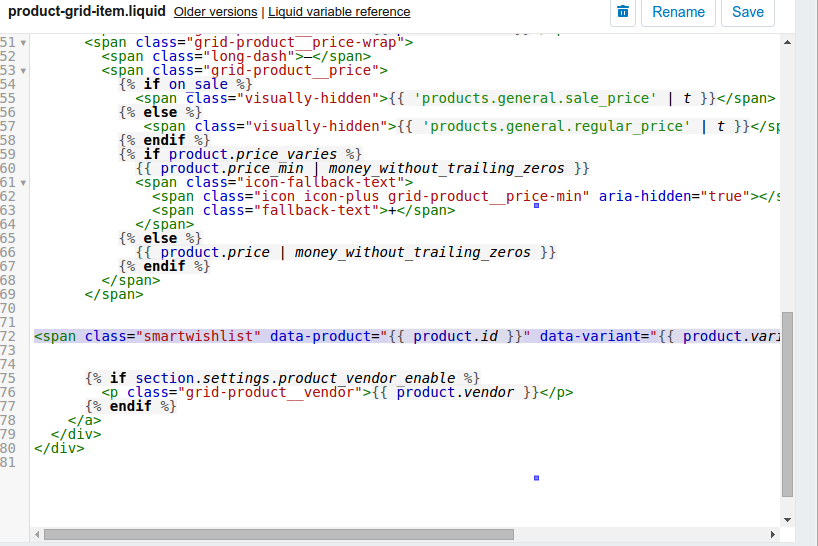818x546 pixels.
Task: Click the vertical scrollbar thumb
Action: pos(788,404)
